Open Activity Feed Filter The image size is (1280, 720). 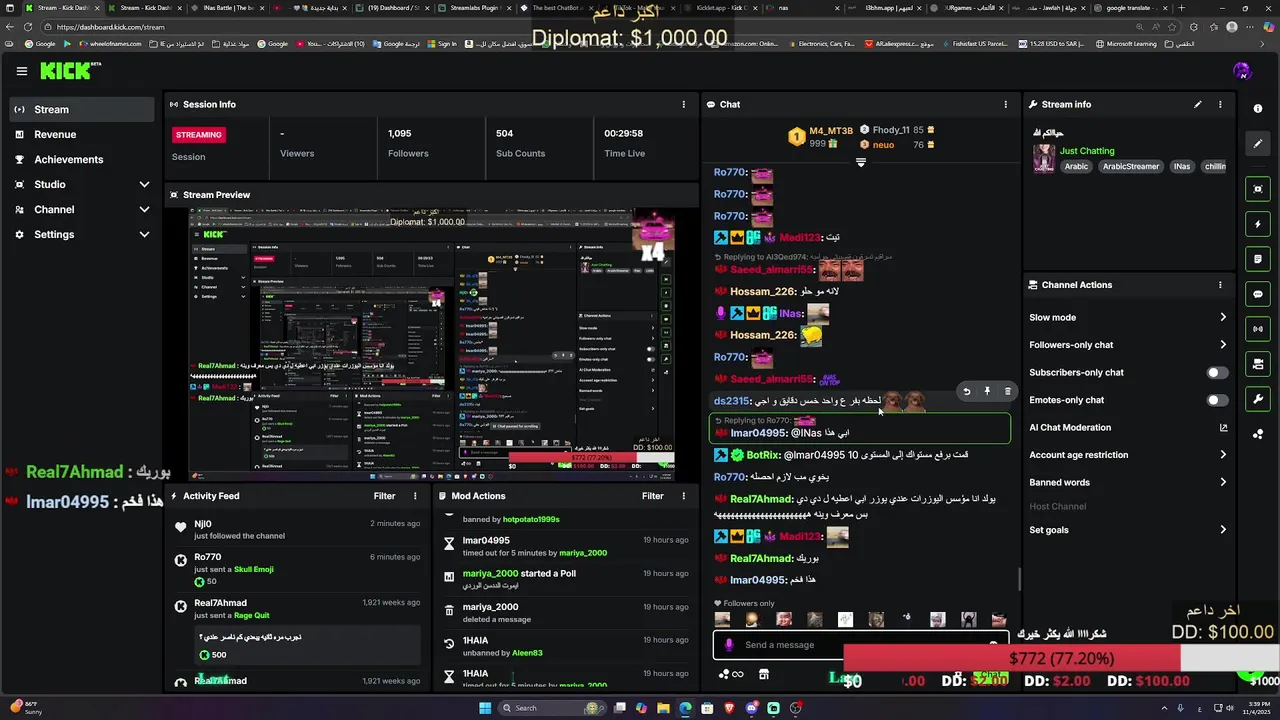coord(384,496)
